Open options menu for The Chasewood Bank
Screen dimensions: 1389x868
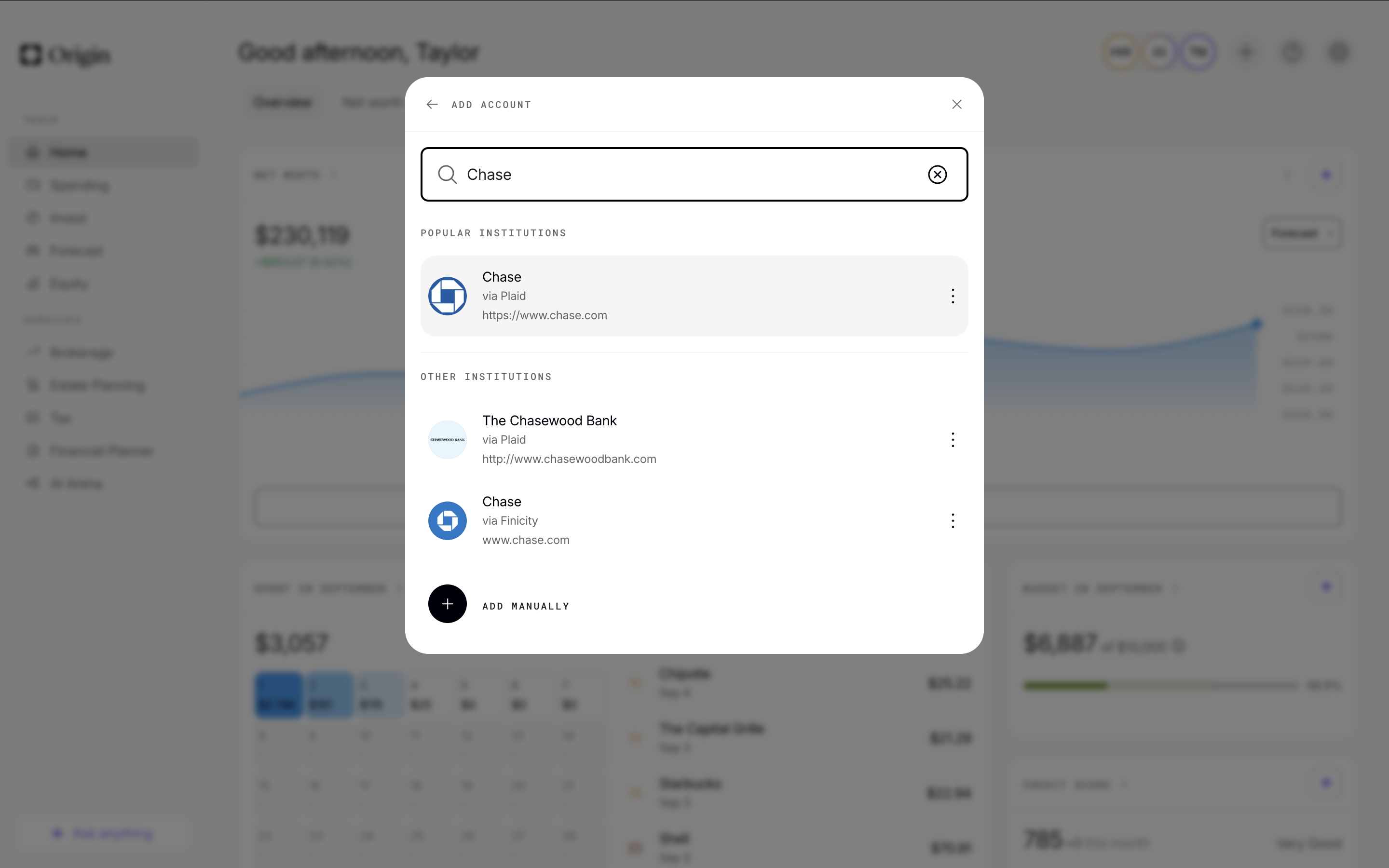(952, 440)
